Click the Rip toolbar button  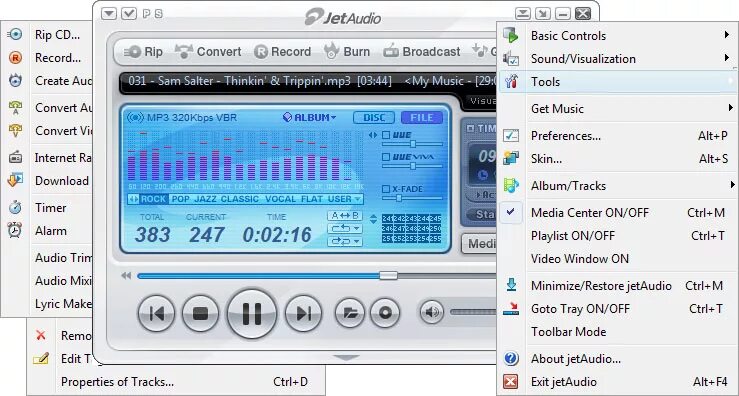pyautogui.click(x=143, y=51)
